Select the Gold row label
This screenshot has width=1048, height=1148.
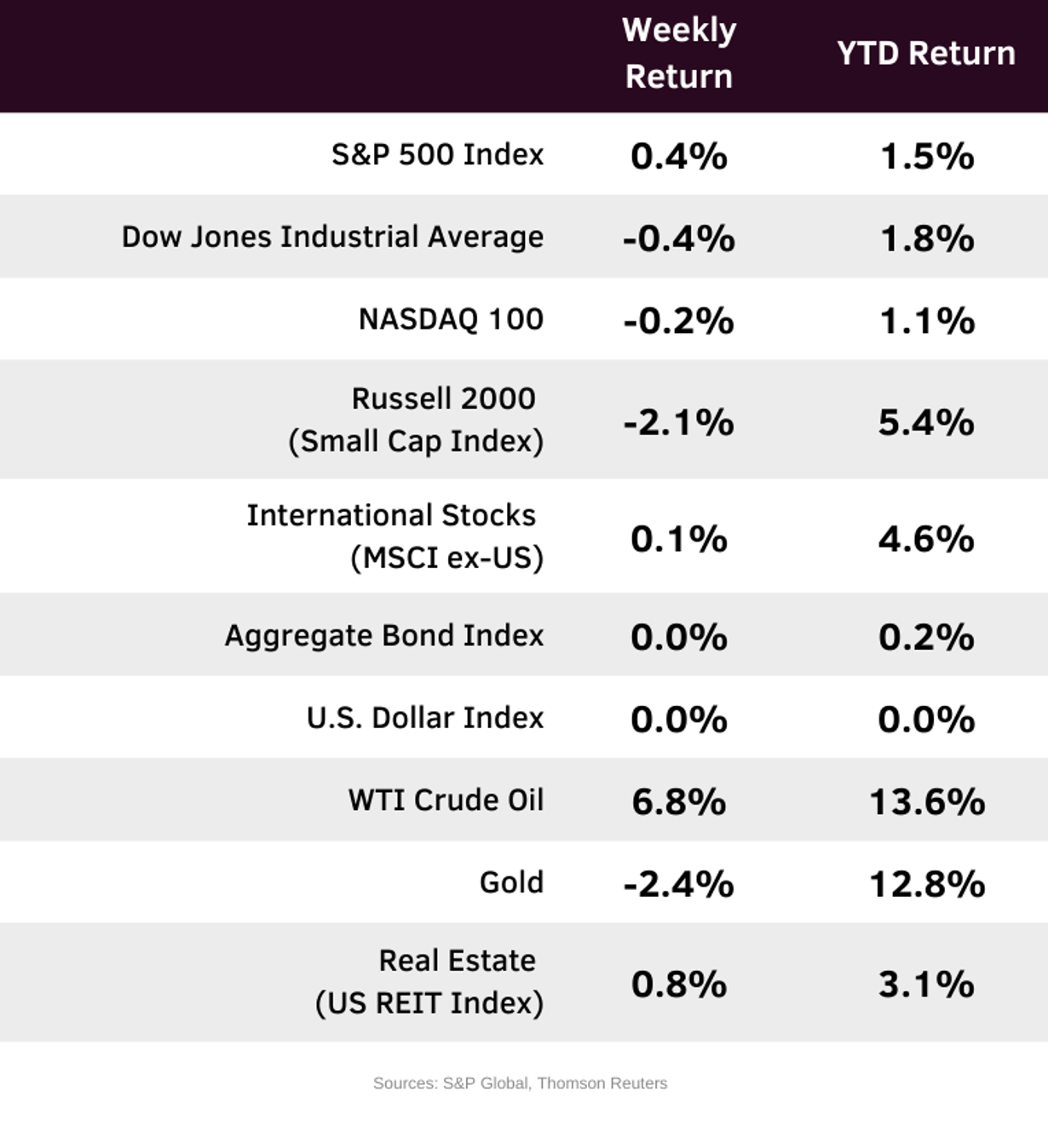[x=511, y=882]
